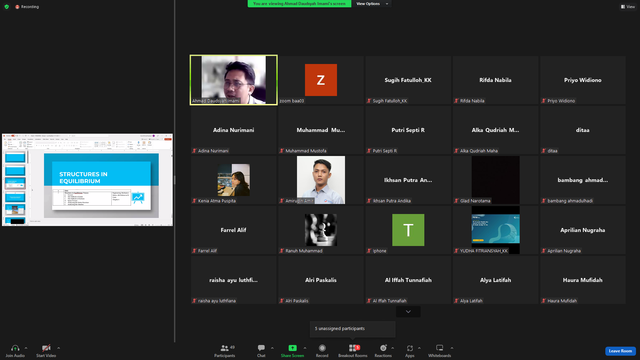Screen dimensions: 640x360
Task: Select Ranuh Muhammad's chess avatar tile
Action: coord(321,230)
